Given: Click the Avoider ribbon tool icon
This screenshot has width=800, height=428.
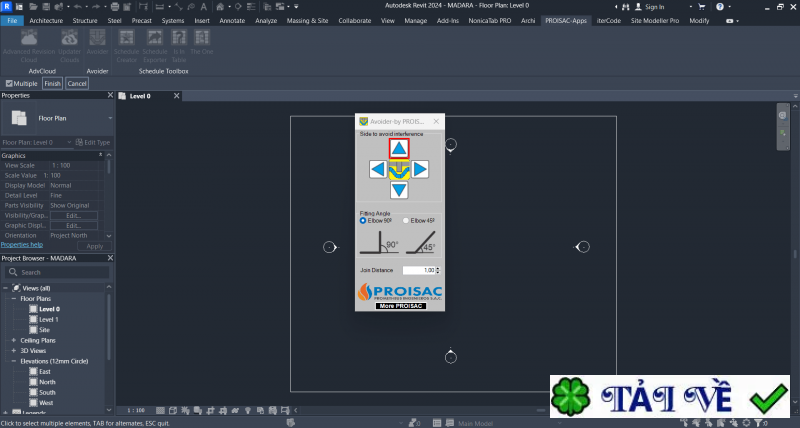Looking at the screenshot, I should 98,41.
